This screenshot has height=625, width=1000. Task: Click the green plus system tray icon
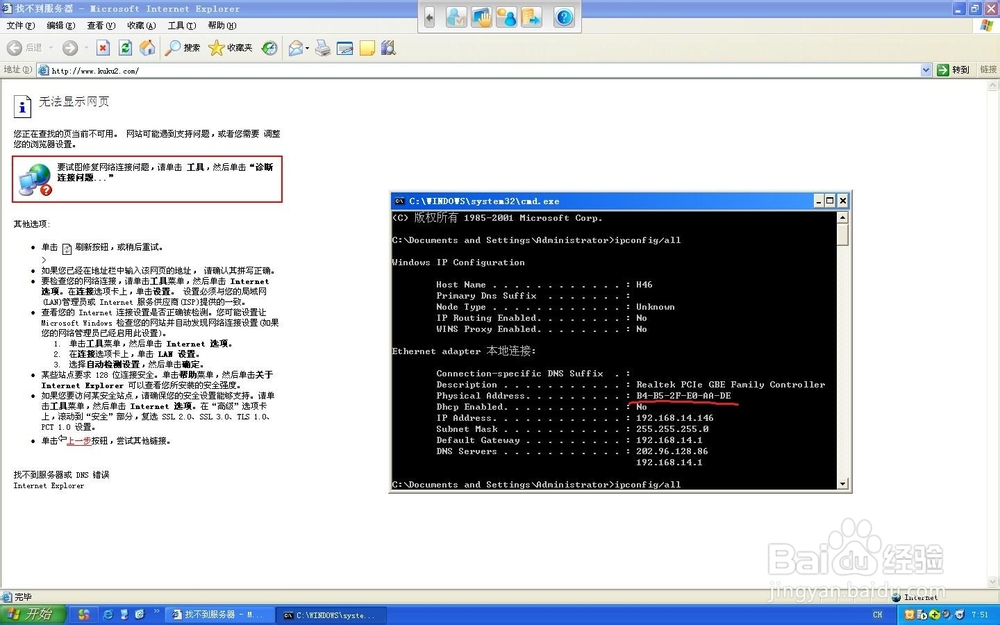[934, 615]
